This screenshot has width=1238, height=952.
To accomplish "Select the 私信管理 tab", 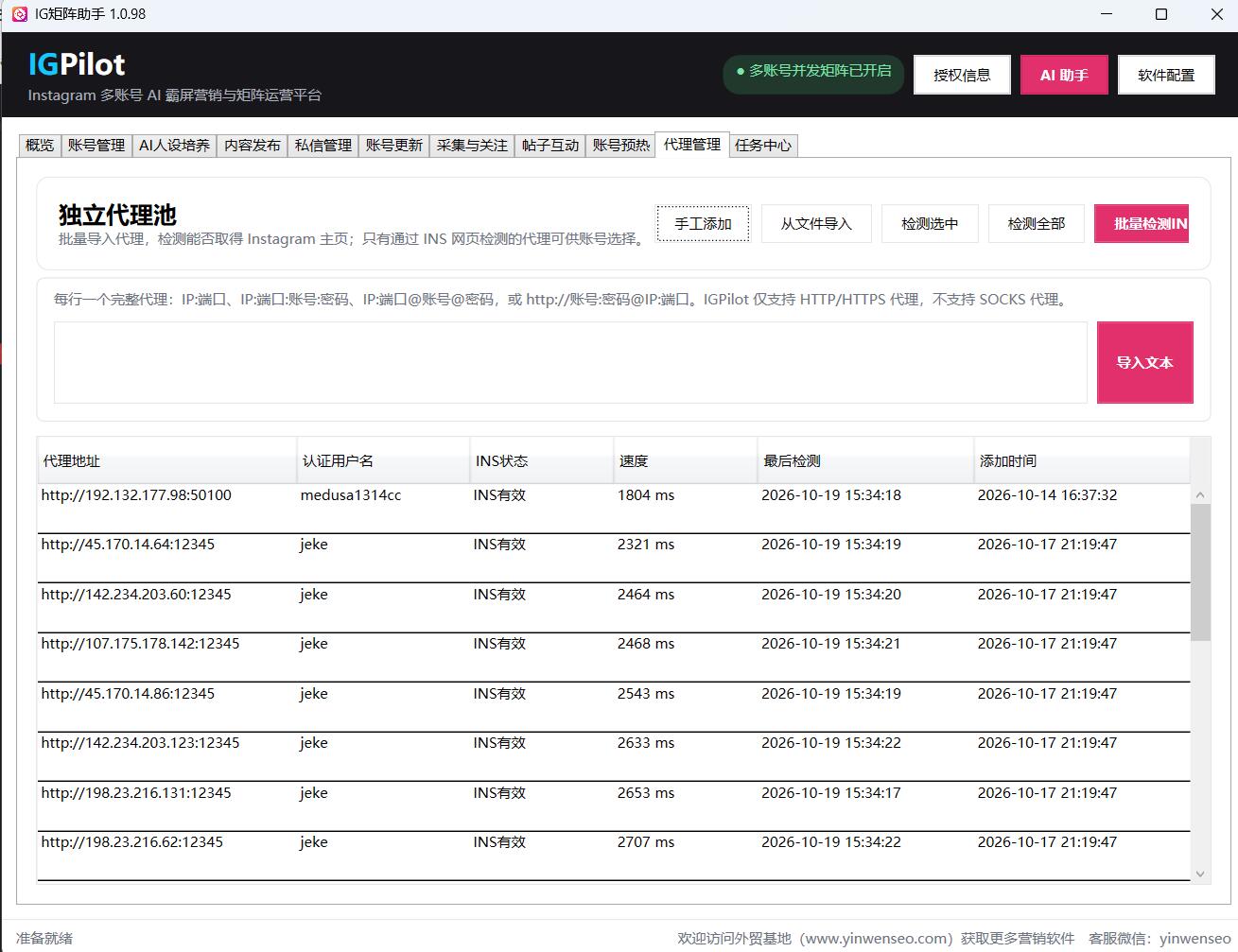I will [x=323, y=146].
